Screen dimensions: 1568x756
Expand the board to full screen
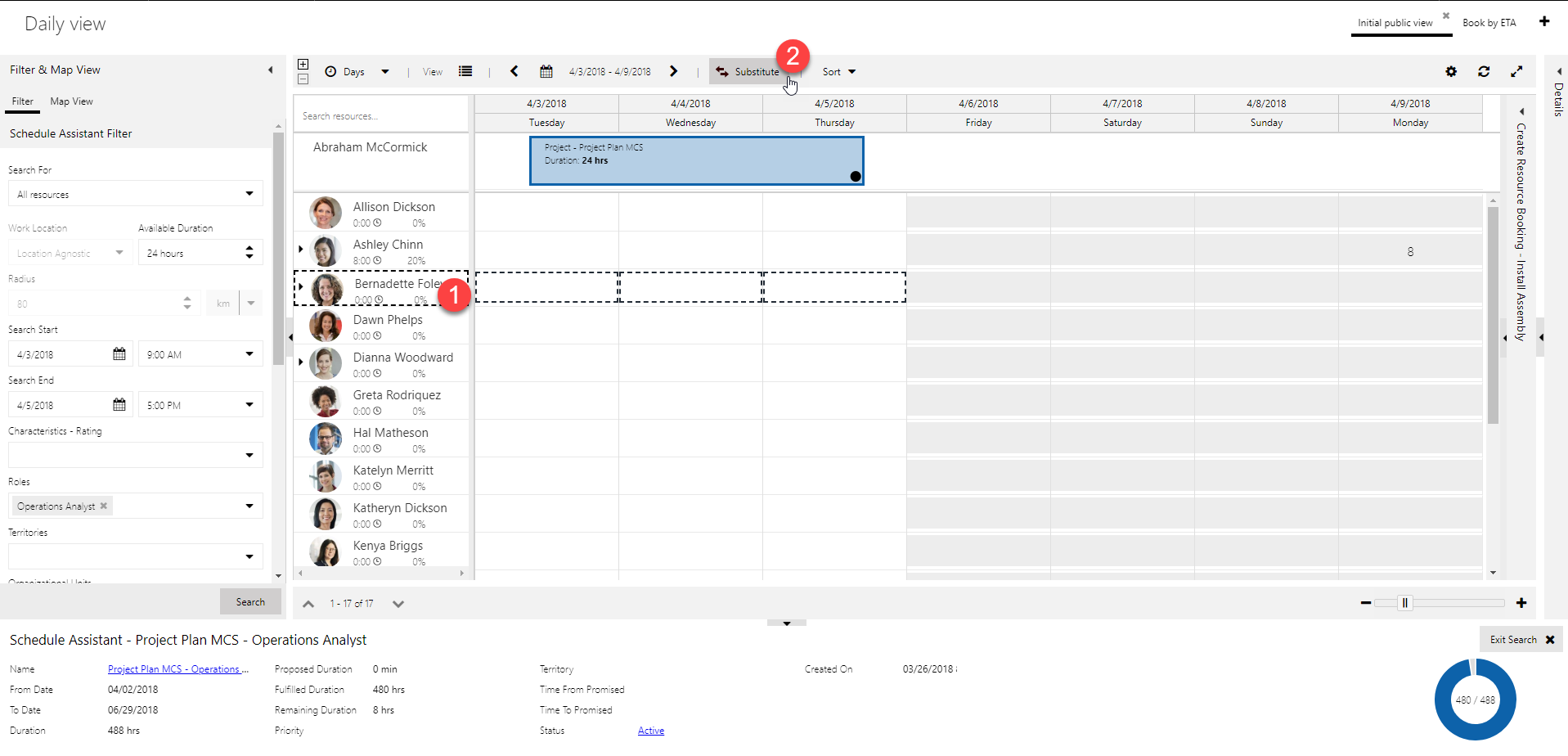[x=1517, y=71]
